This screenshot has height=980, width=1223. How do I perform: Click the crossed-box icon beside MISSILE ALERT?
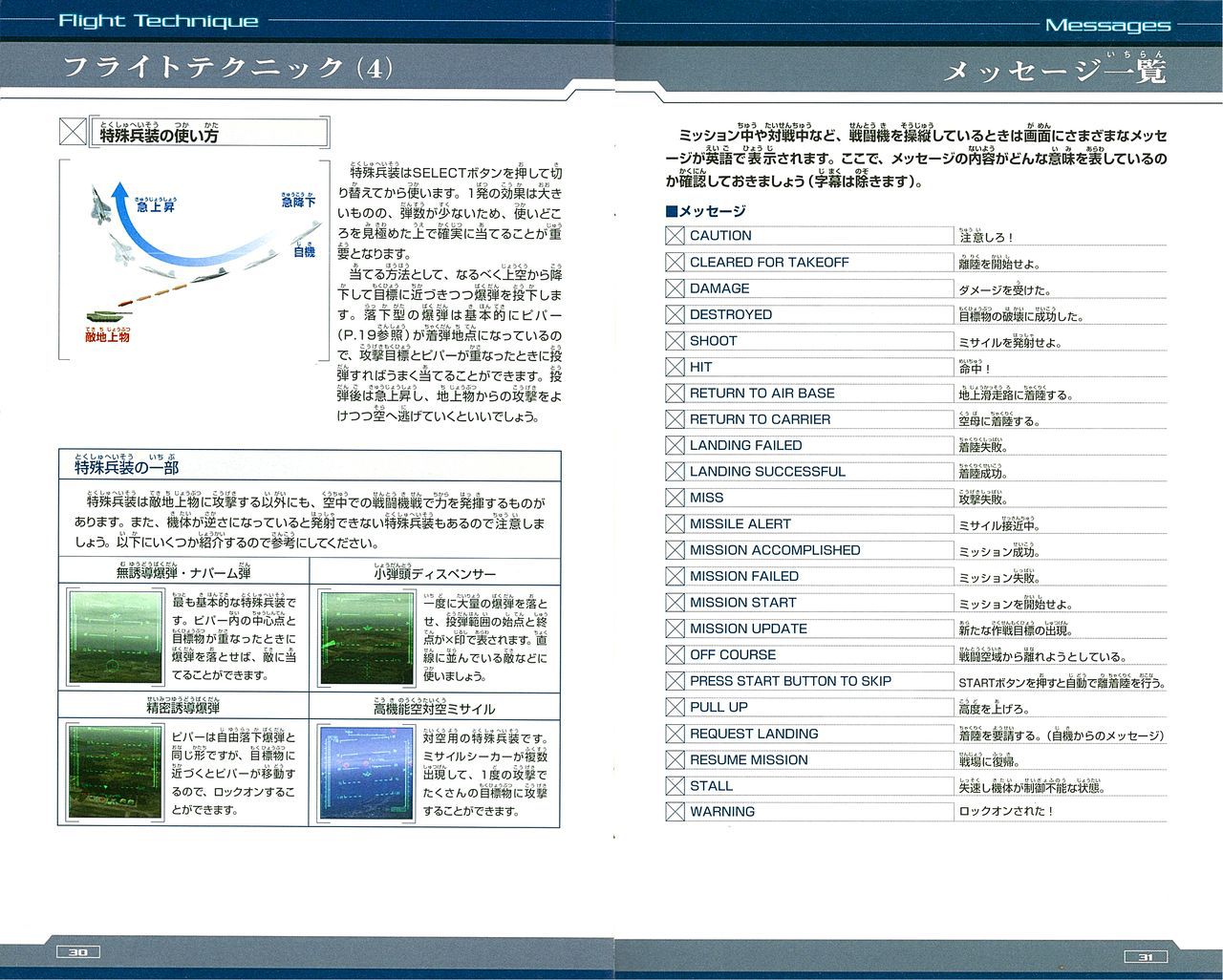coord(675,523)
